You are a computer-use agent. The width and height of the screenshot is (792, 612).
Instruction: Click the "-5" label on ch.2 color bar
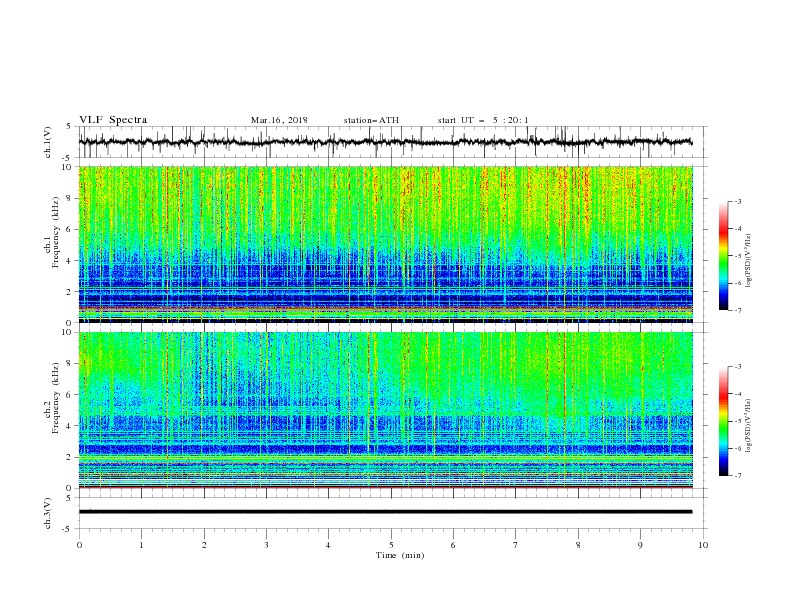coord(737,421)
